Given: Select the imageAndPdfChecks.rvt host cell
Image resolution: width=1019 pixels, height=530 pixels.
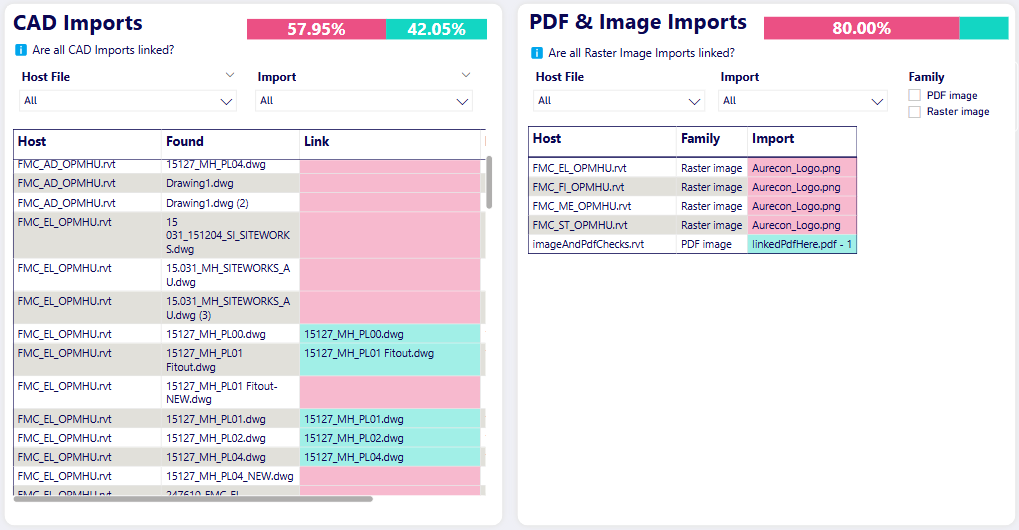Looking at the screenshot, I should (602, 244).
